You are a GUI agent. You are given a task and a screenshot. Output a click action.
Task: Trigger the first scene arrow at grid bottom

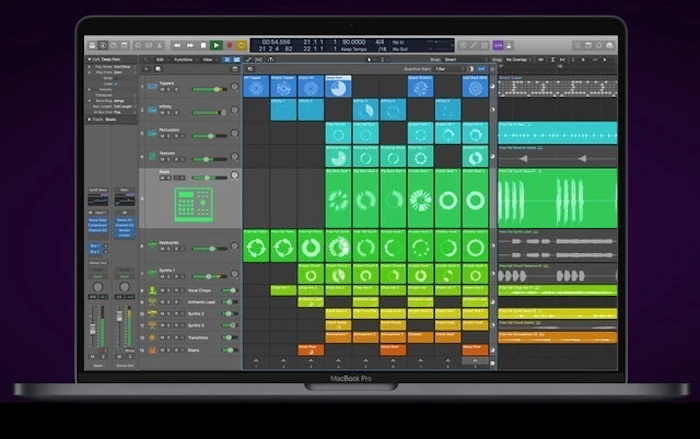tap(256, 362)
